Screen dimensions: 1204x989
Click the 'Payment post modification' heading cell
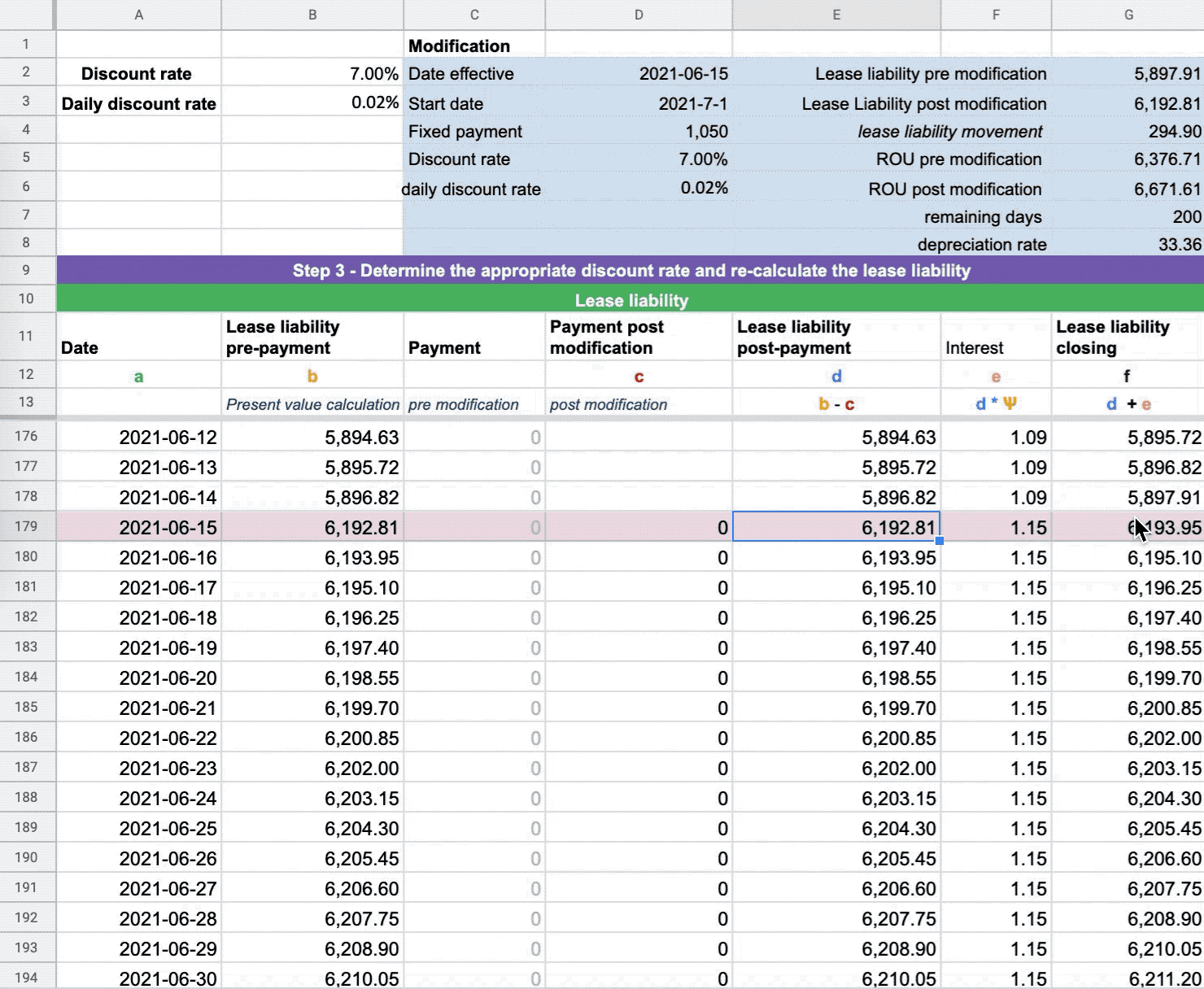[639, 337]
